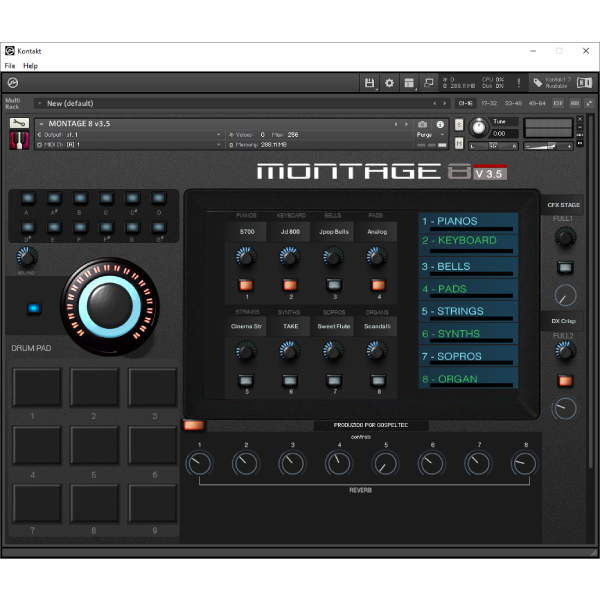Enable the Organs layer 8 button

pos(378,380)
